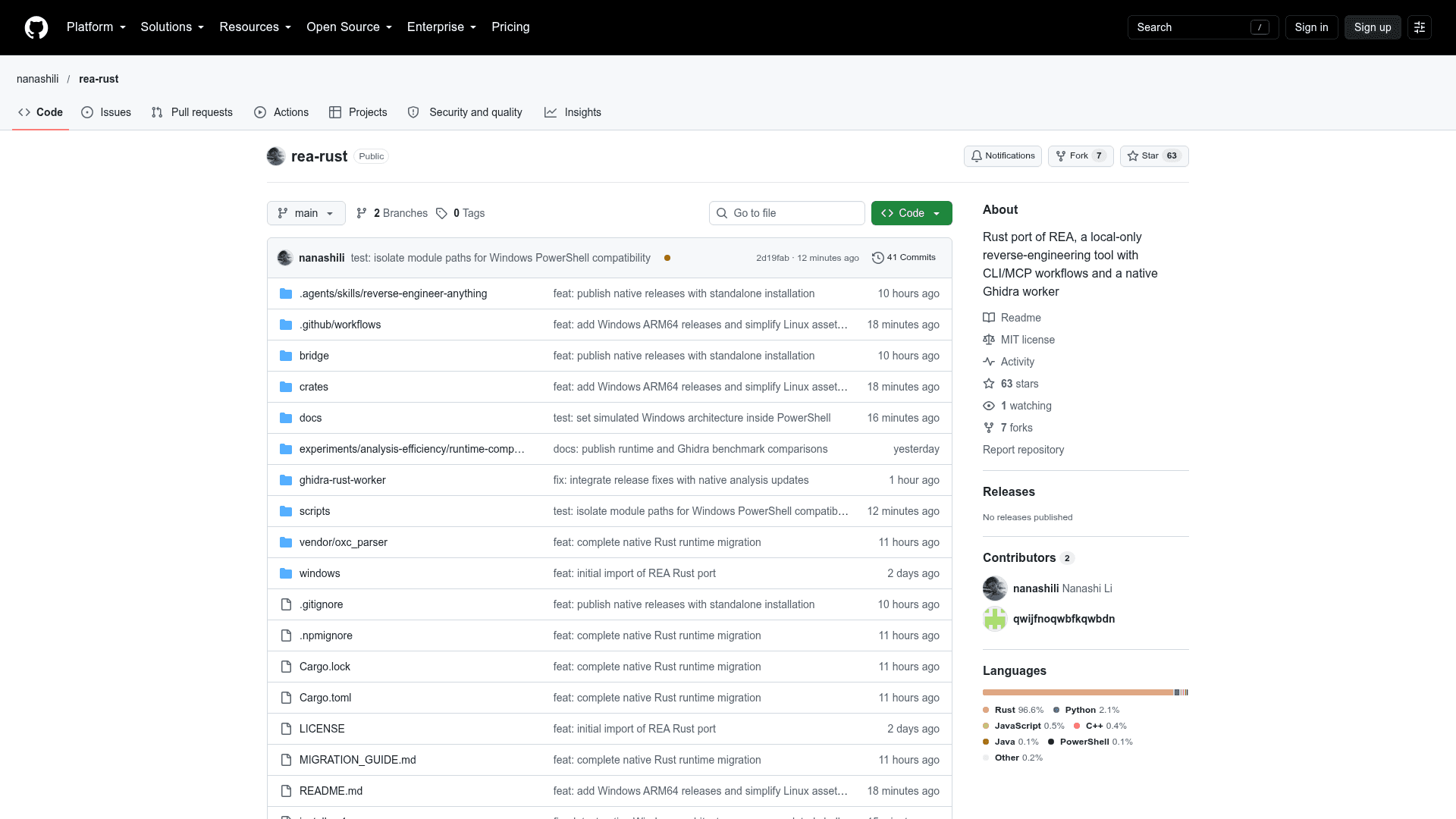
Task: Open the Actions tab
Action: coord(281,112)
